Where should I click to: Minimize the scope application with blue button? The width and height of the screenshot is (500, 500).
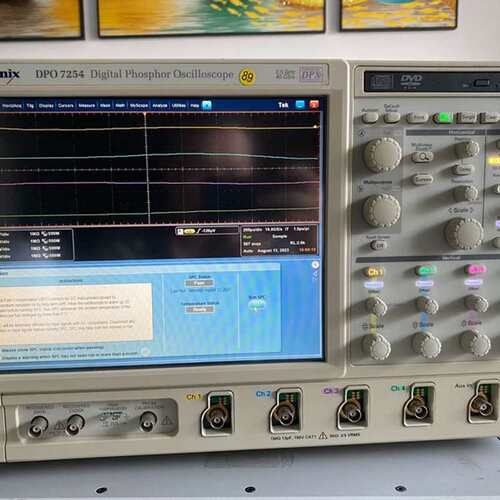click(x=300, y=105)
